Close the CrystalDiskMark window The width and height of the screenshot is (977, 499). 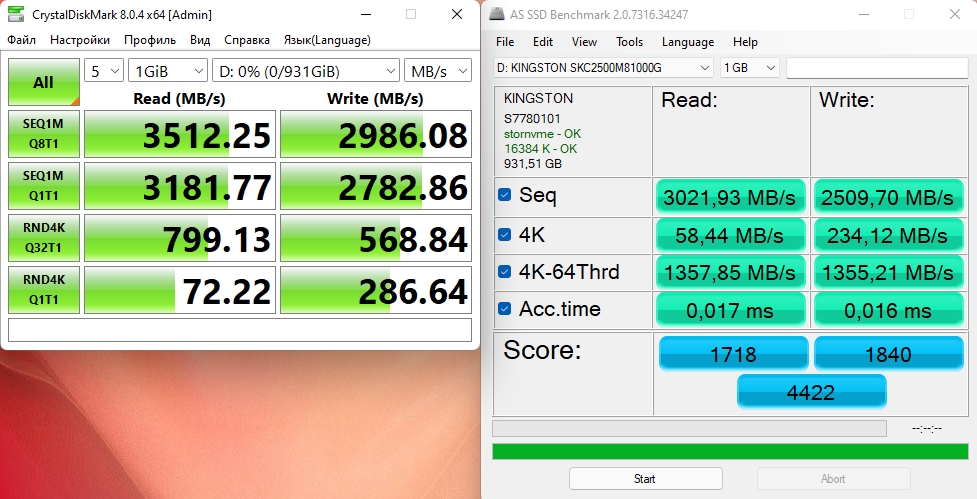coord(457,14)
